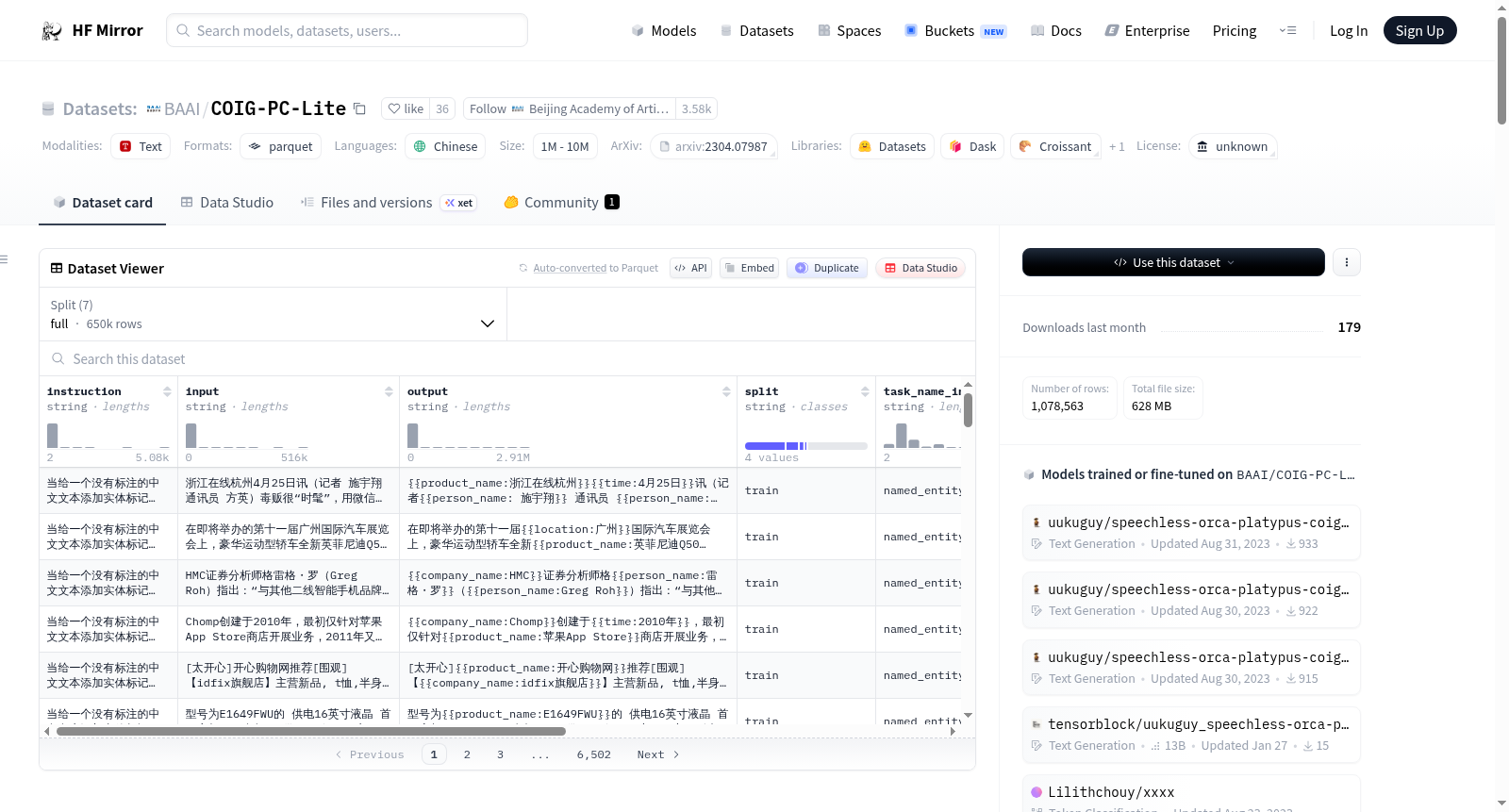Click the Croissant library tag
1509x812 pixels.
point(1055,146)
